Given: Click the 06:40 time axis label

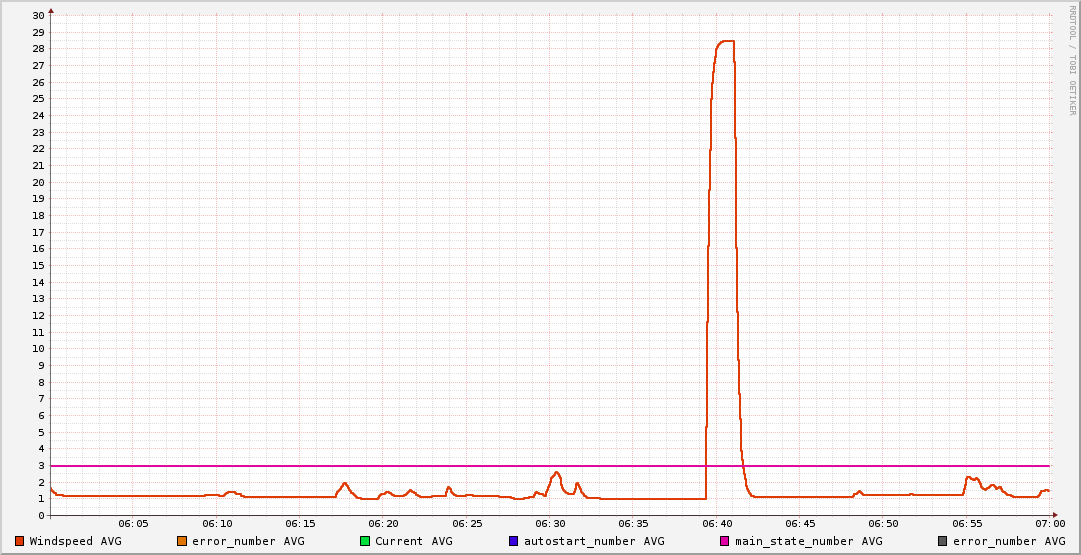Looking at the screenshot, I should click(x=717, y=523).
